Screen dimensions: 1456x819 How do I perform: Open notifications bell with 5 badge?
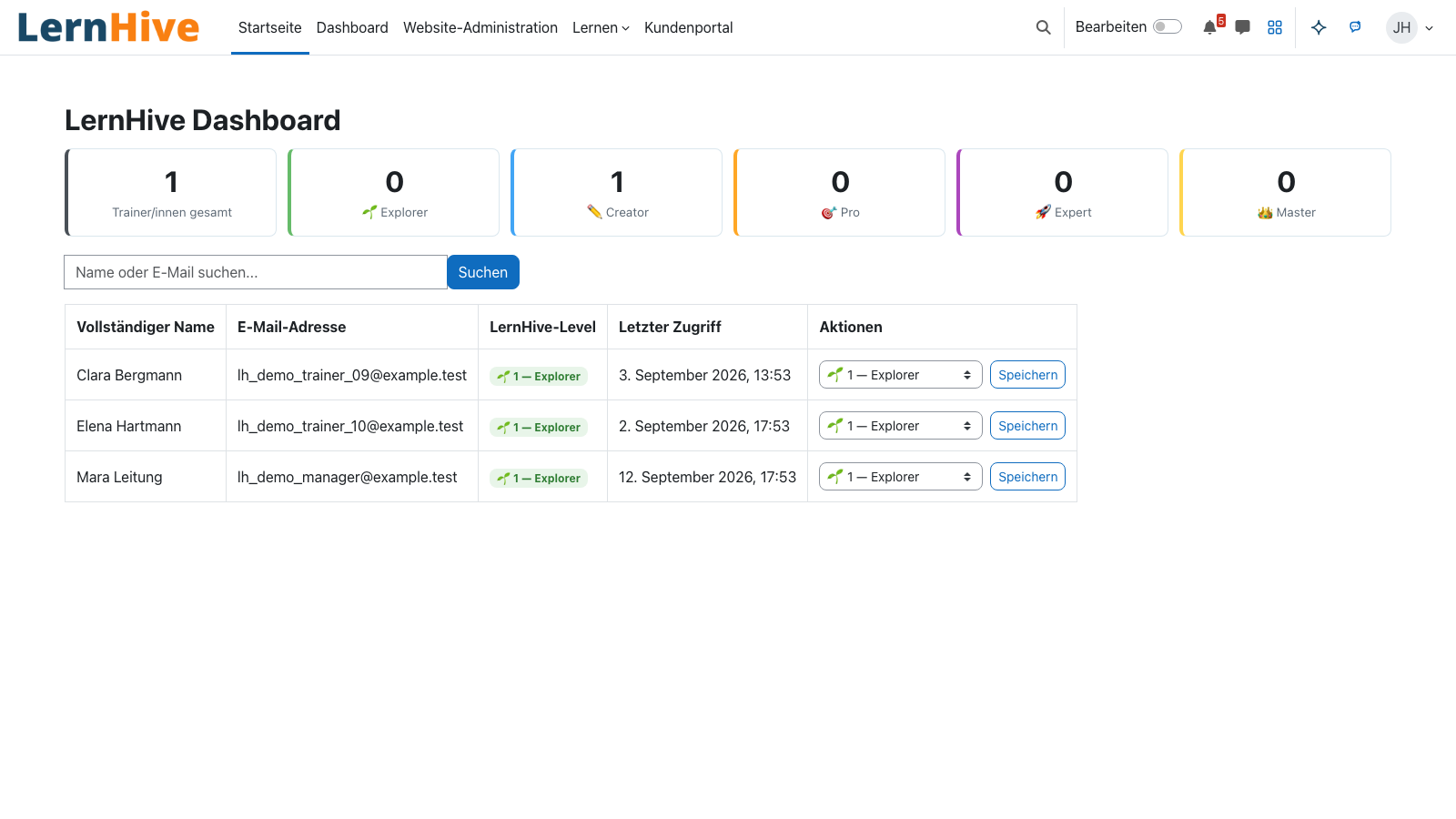pyautogui.click(x=1212, y=26)
